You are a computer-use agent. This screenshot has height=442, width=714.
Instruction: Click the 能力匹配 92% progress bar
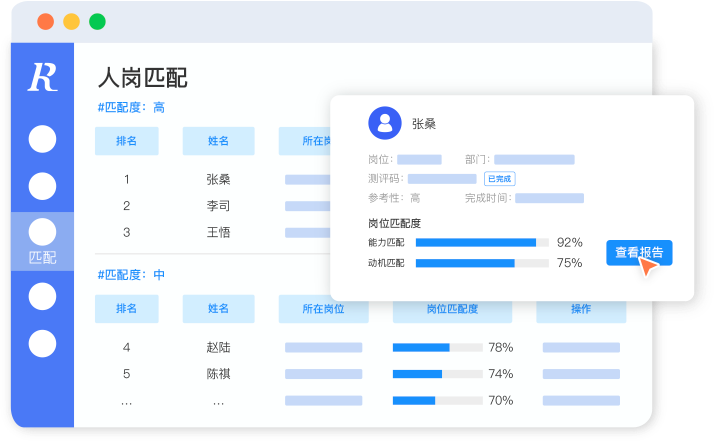point(482,243)
